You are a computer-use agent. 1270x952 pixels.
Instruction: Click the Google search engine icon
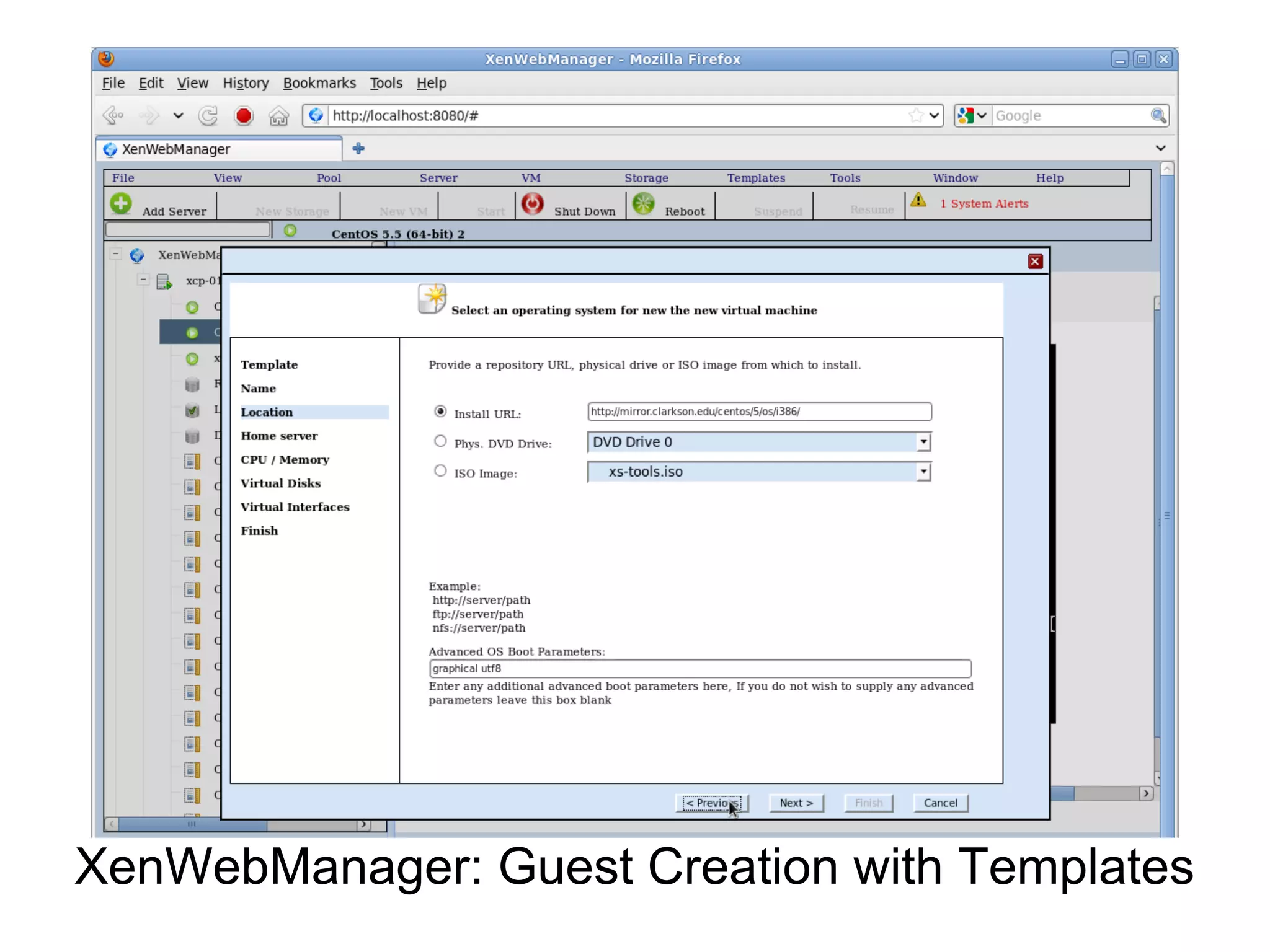965,115
